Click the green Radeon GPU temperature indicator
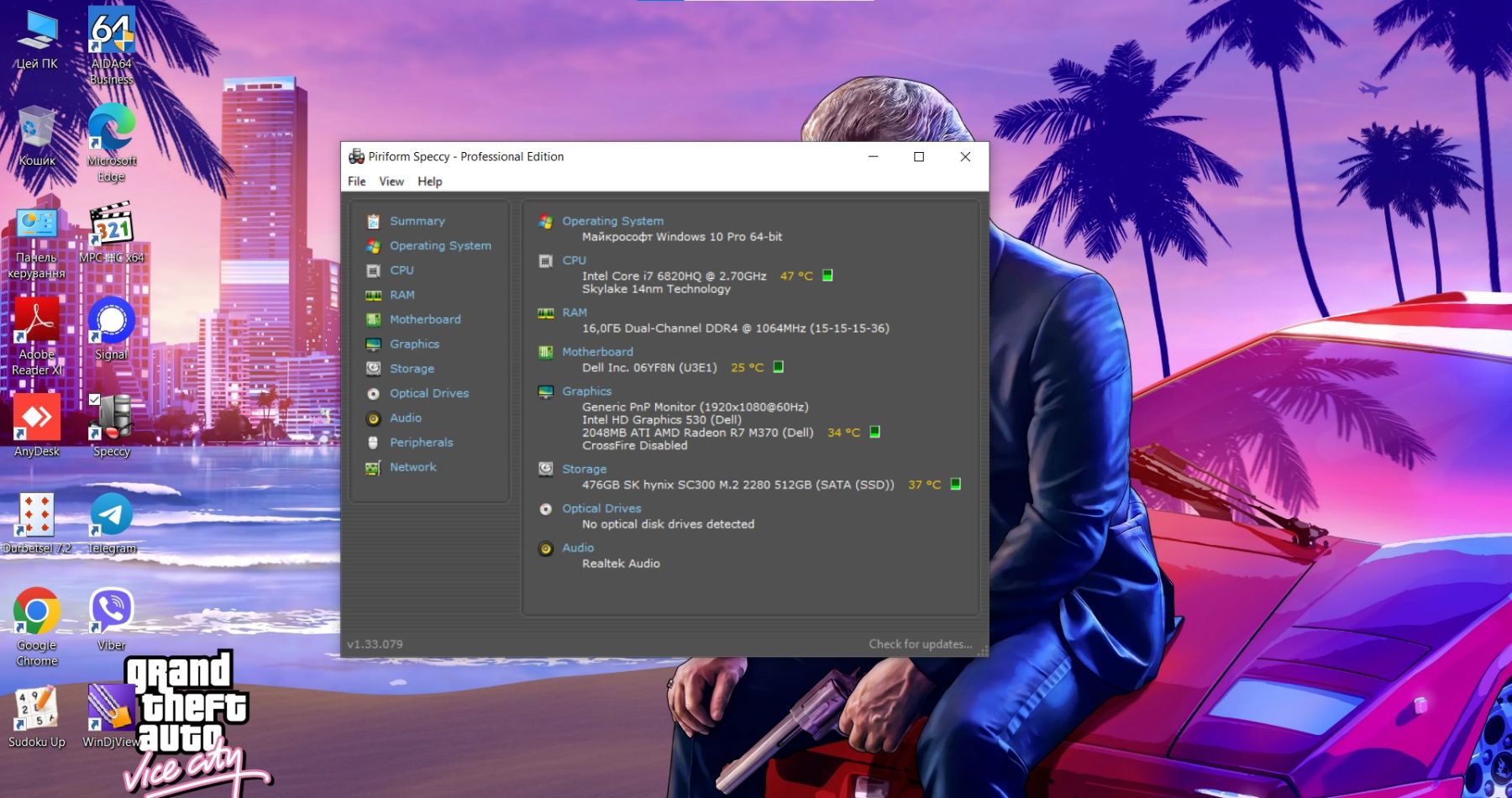 coord(874,432)
